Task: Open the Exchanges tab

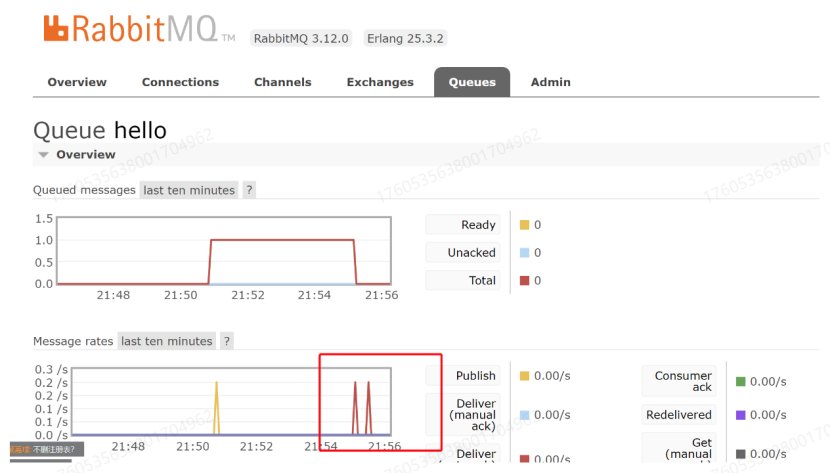Action: (380, 82)
